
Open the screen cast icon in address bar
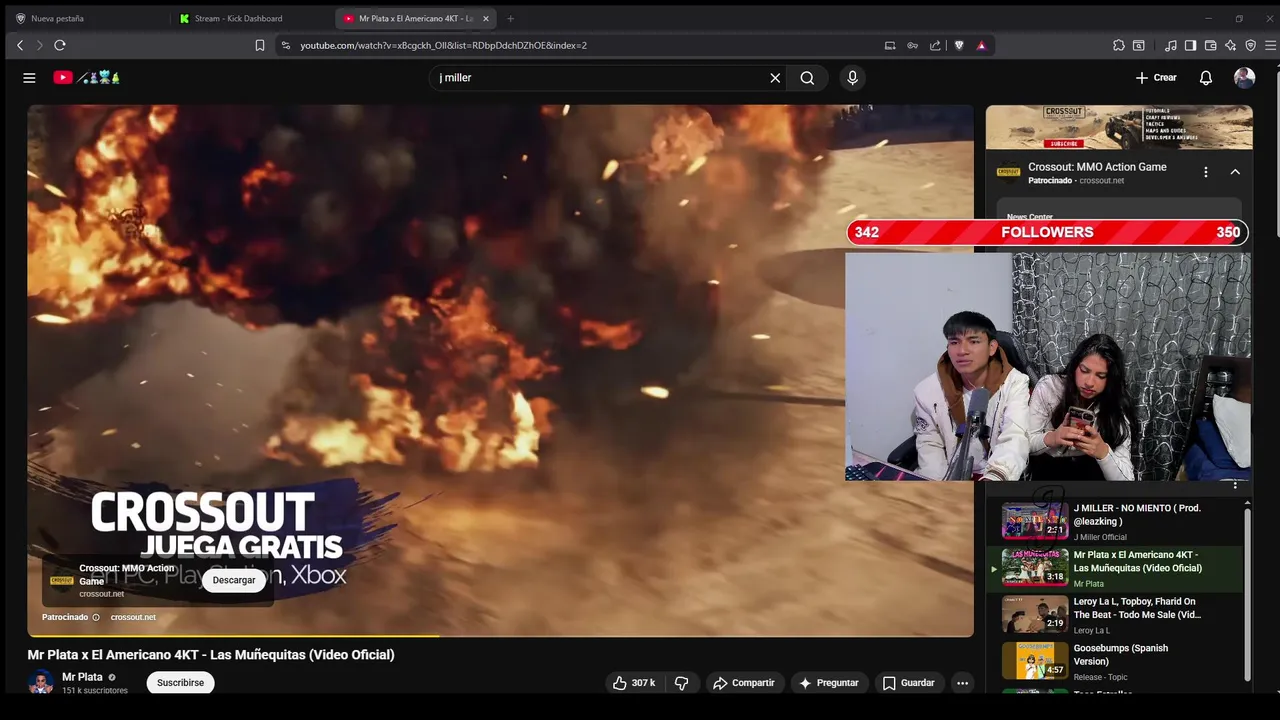[x=890, y=45]
